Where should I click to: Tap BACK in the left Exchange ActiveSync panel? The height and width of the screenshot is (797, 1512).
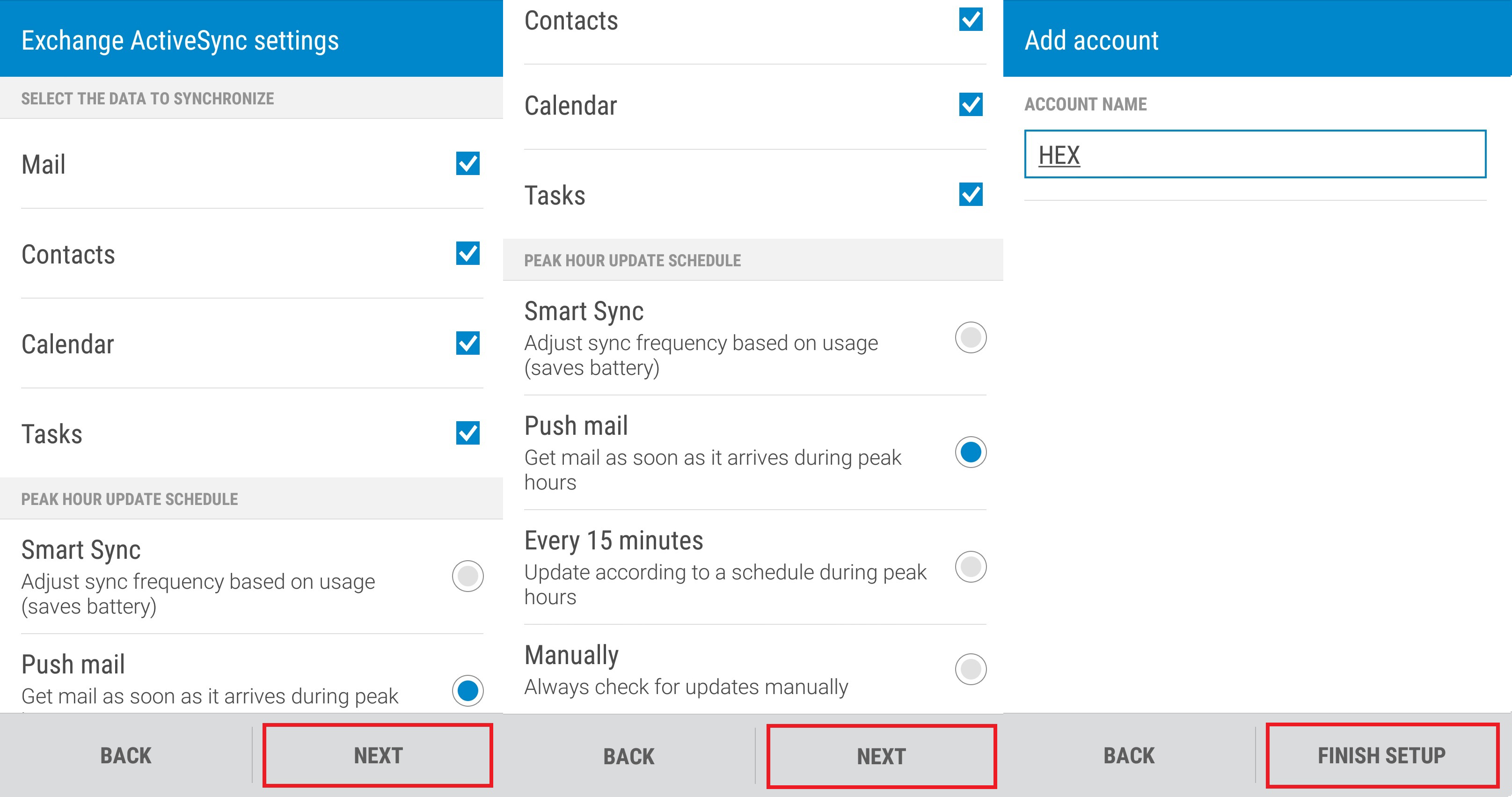pyautogui.click(x=125, y=755)
